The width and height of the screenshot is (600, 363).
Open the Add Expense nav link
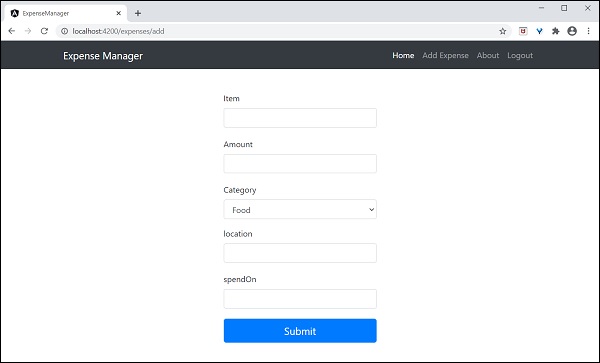445,55
